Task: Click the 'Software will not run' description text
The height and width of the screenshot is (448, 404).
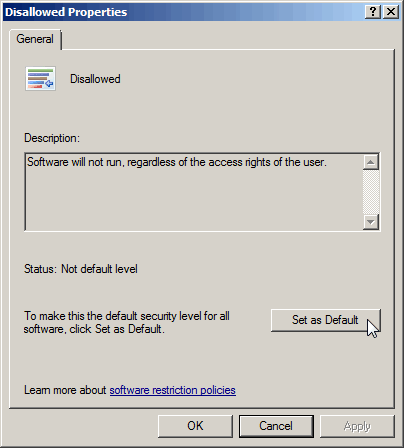Action: [177, 162]
